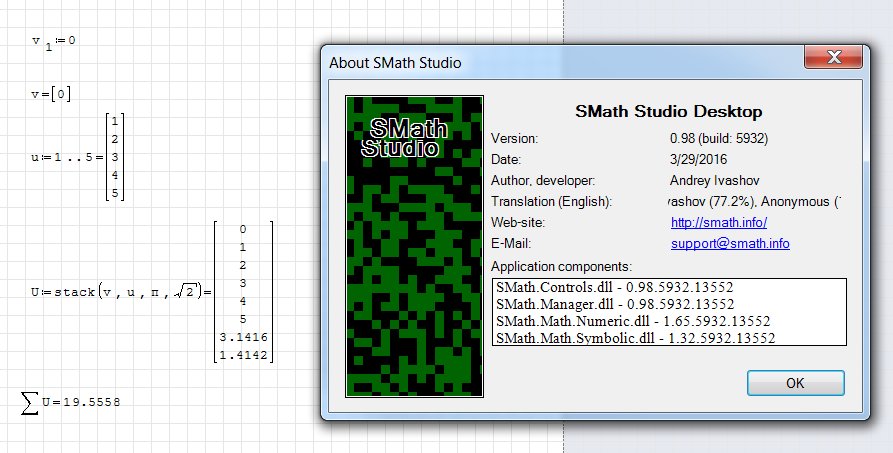Click the 1.4142 value in result matrix
The image size is (893, 453).
click(x=243, y=354)
